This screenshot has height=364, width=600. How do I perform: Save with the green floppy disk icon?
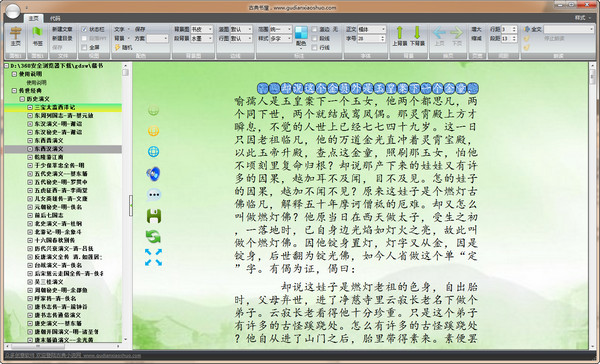coord(154,216)
